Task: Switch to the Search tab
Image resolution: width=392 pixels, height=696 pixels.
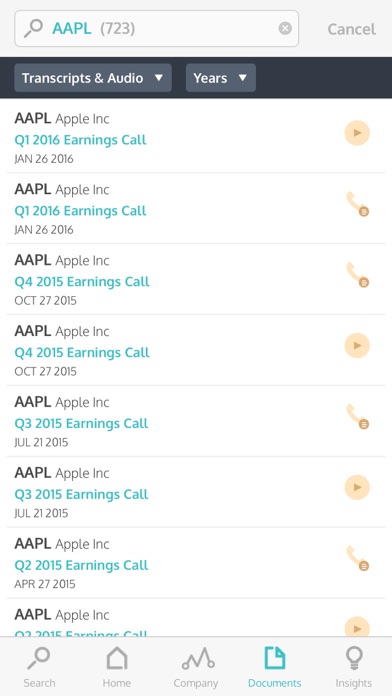Action: [x=39, y=667]
